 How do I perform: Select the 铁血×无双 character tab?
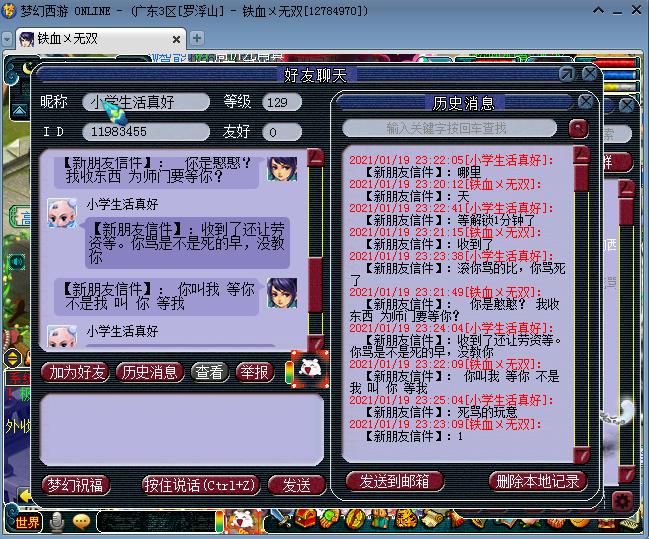[x=101, y=39]
